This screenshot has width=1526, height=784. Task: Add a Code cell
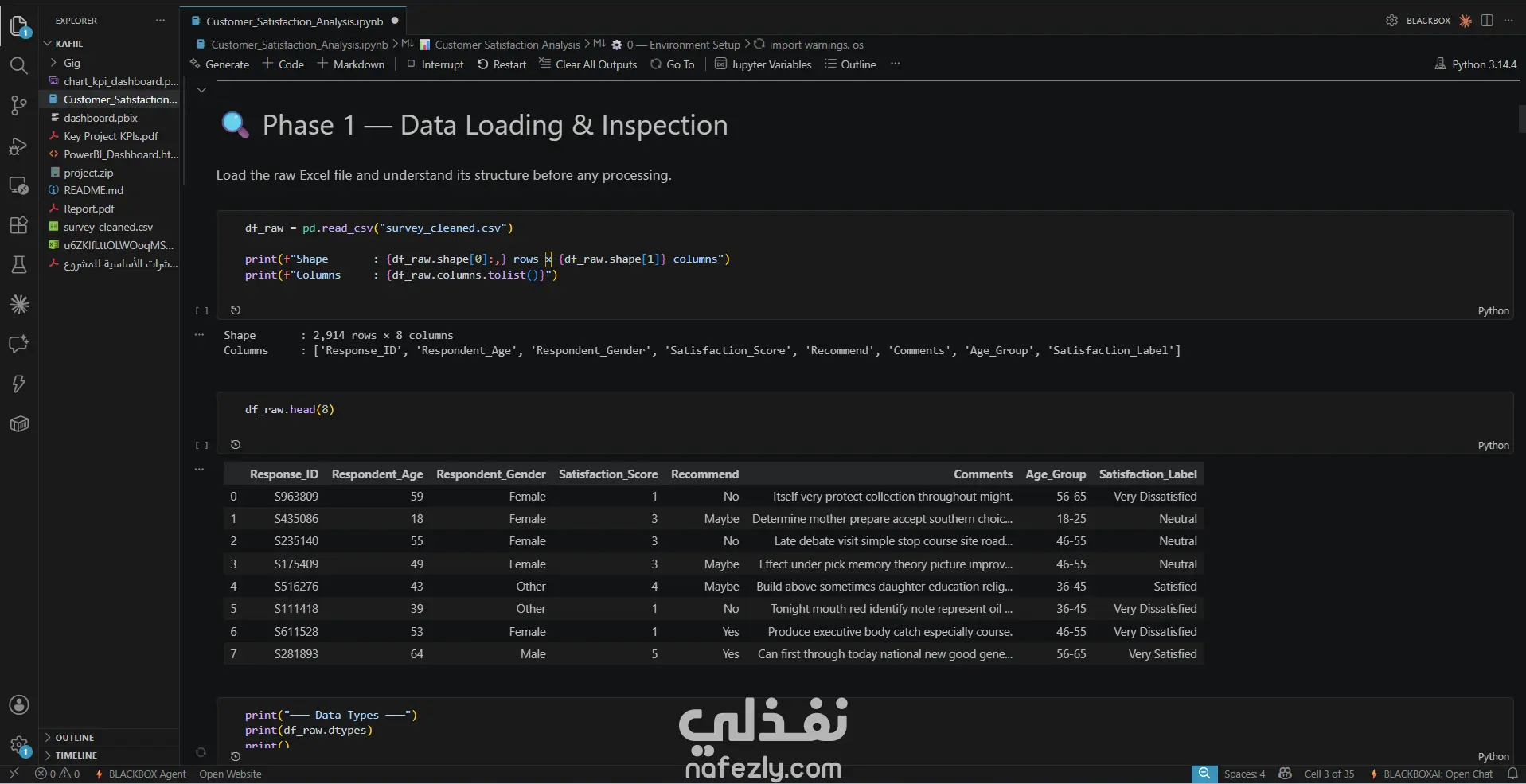point(283,64)
